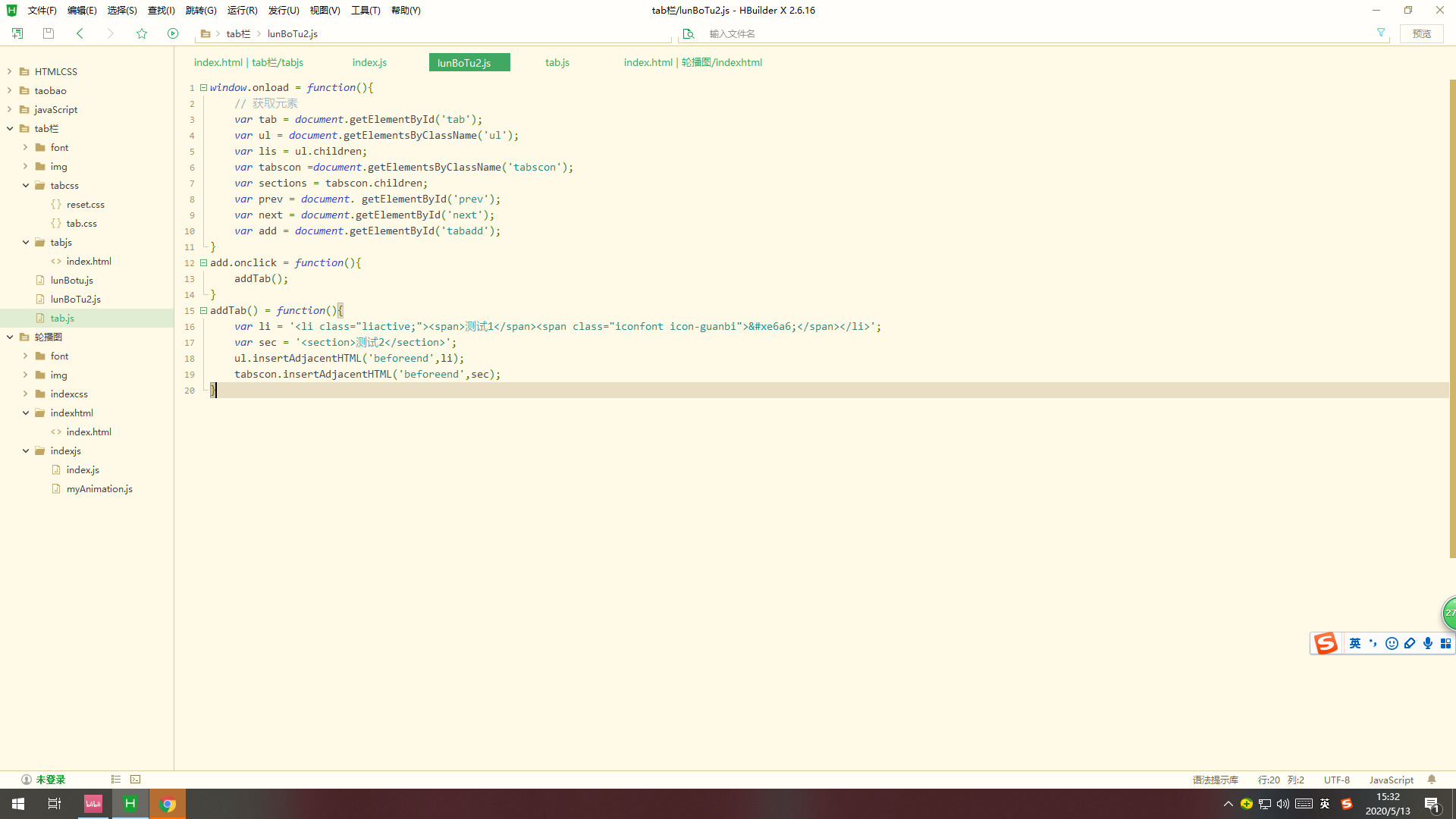
Task: Collapse code fold at line 1
Action: click(x=203, y=87)
